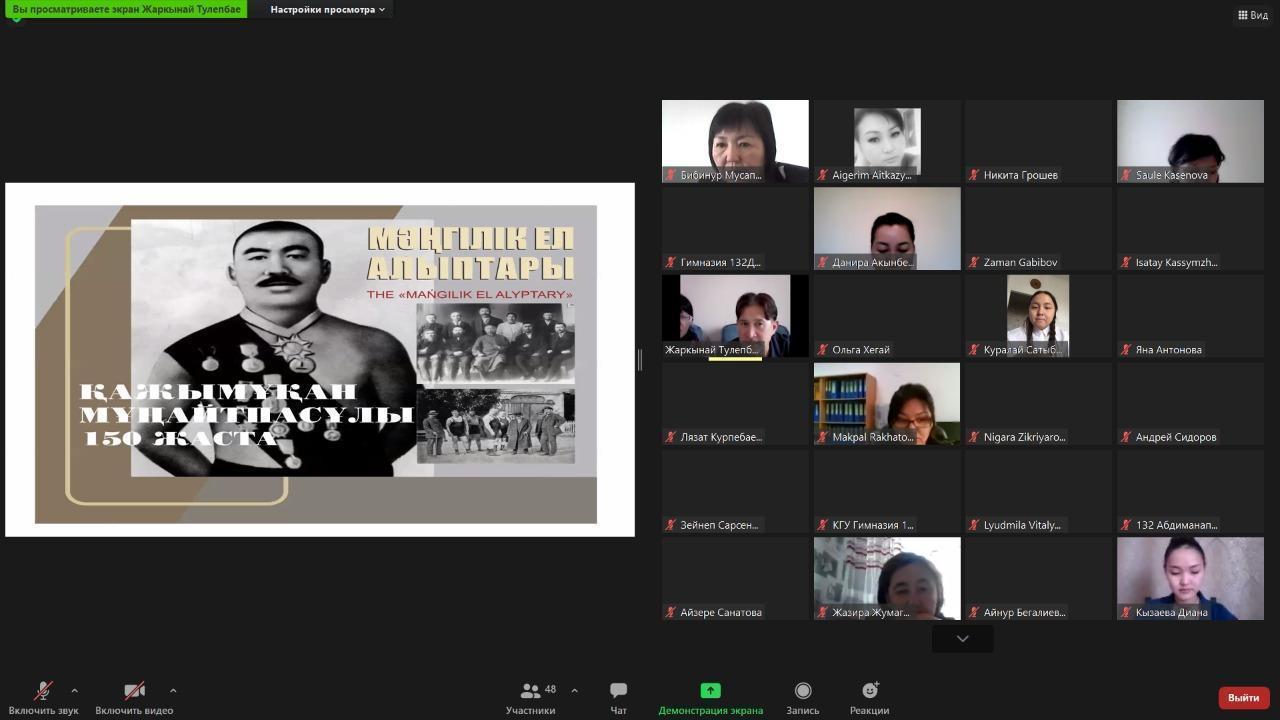The height and width of the screenshot is (720, 1280).
Task: Expand video options arrow beside camera
Action: [x=173, y=690]
